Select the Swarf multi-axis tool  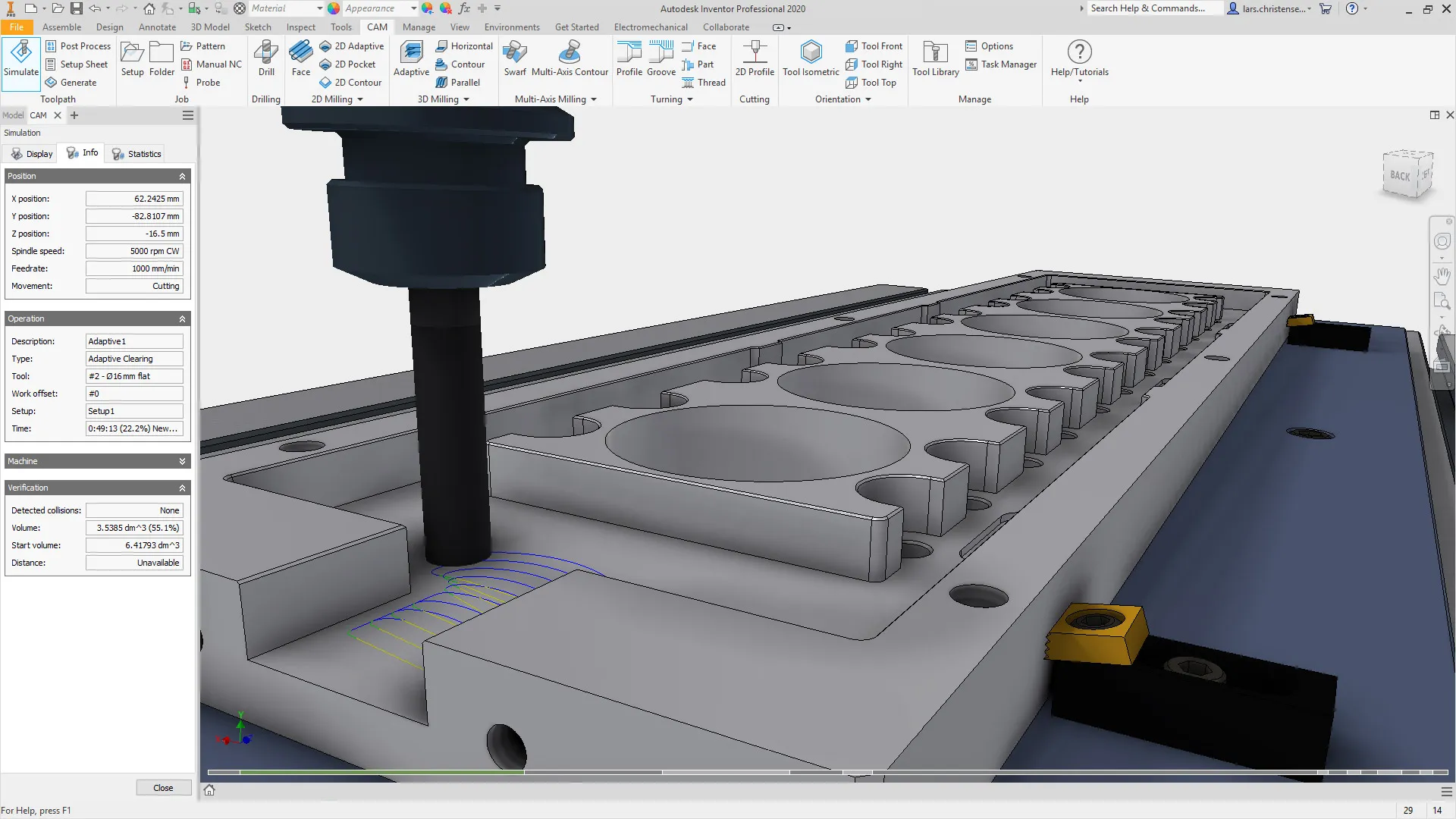[x=515, y=59]
